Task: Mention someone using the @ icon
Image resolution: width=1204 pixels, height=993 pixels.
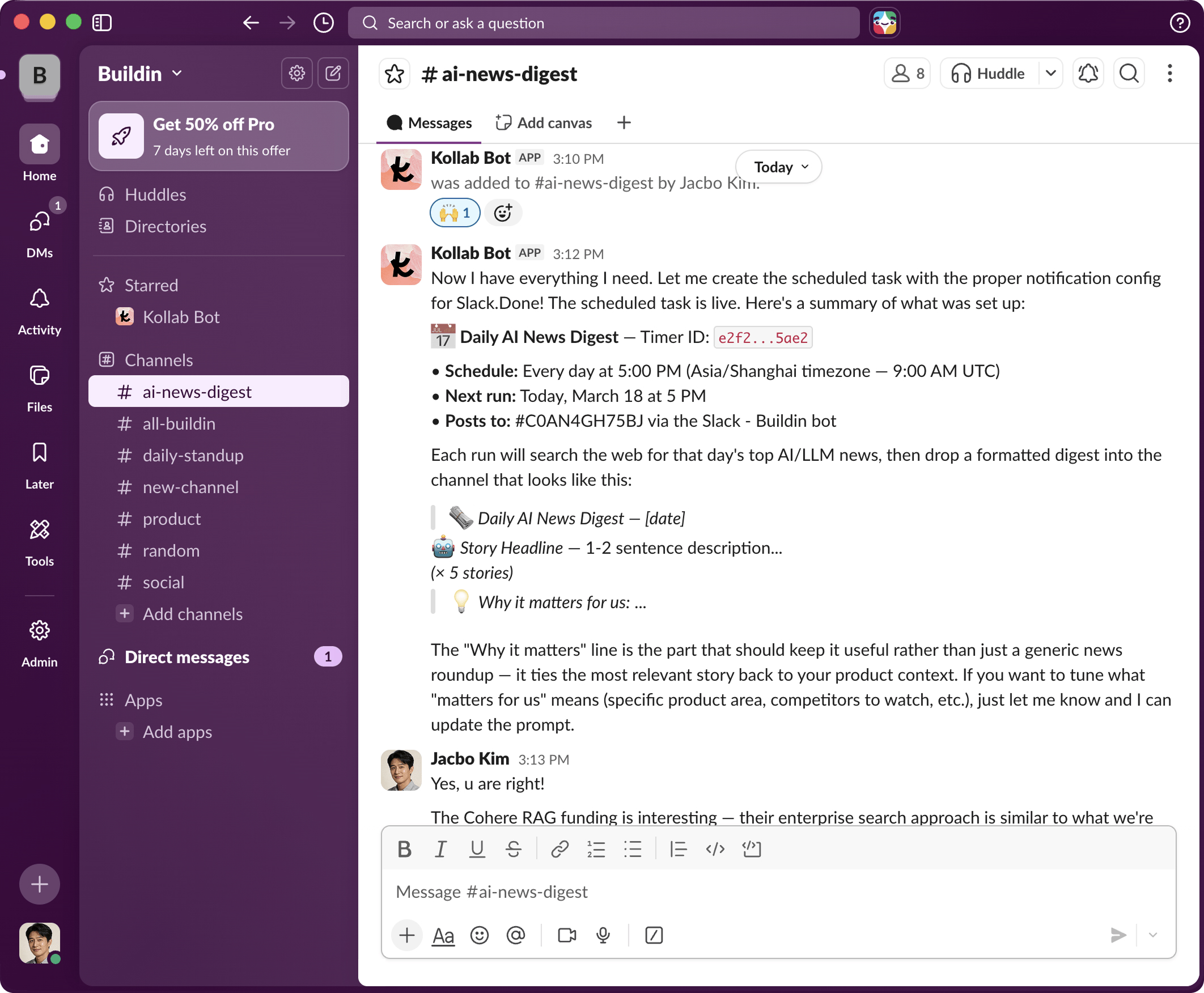Action: click(516, 935)
